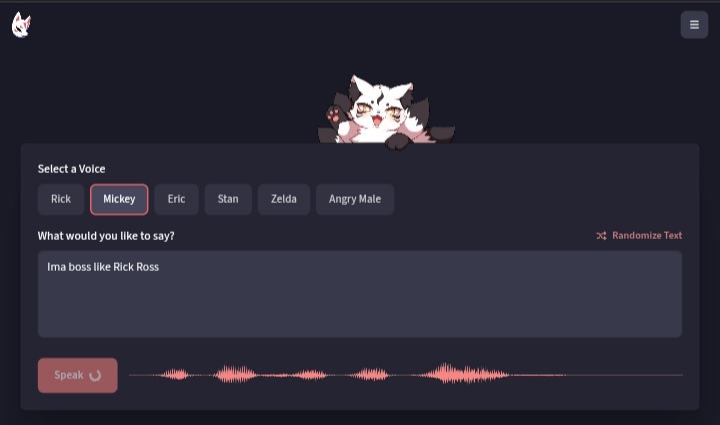Seek to the largest waveform peak

[445, 374]
